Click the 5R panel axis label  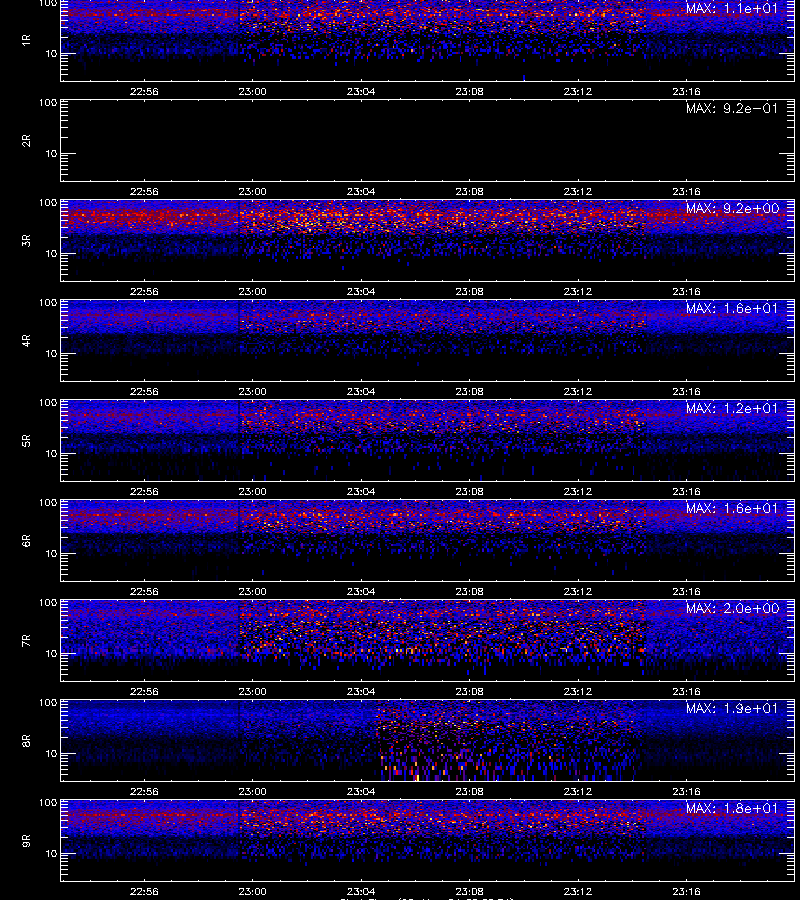point(26,441)
